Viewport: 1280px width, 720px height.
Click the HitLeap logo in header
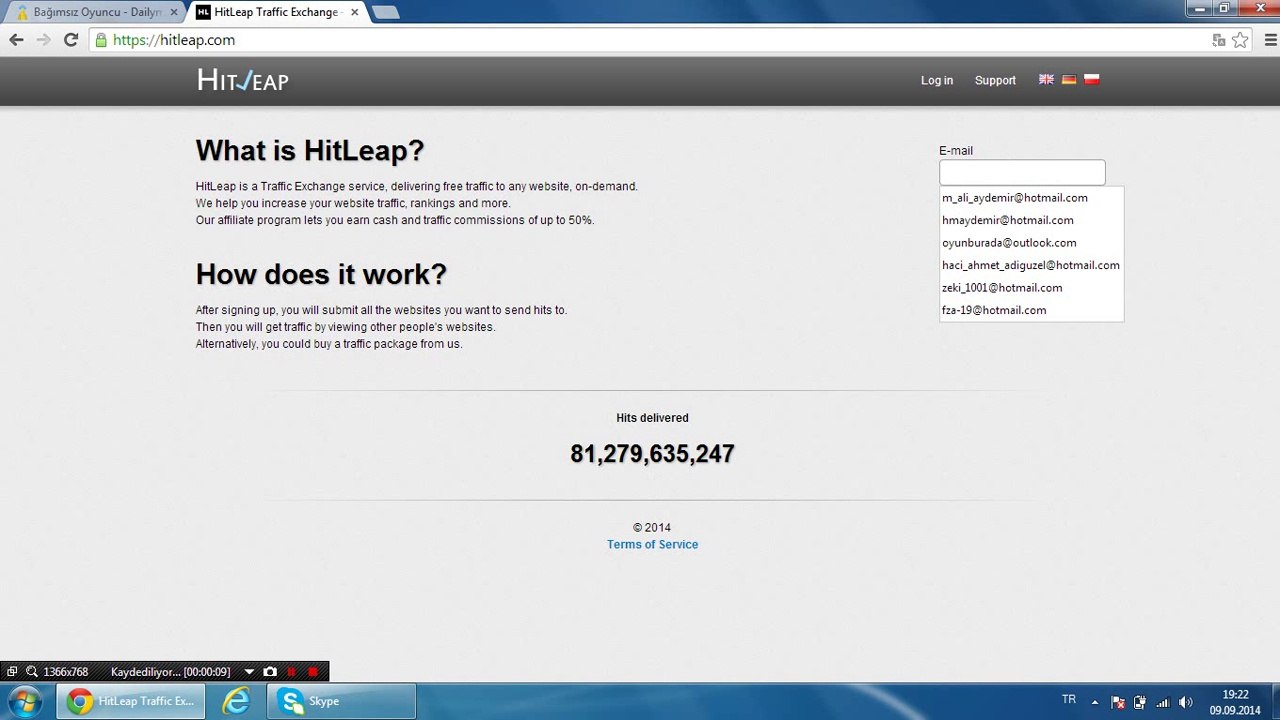pos(242,80)
